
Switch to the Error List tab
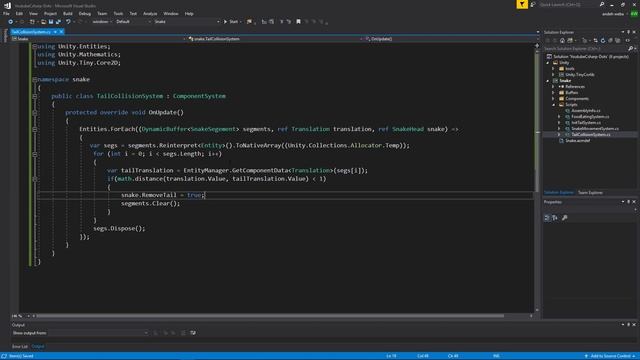[20, 347]
